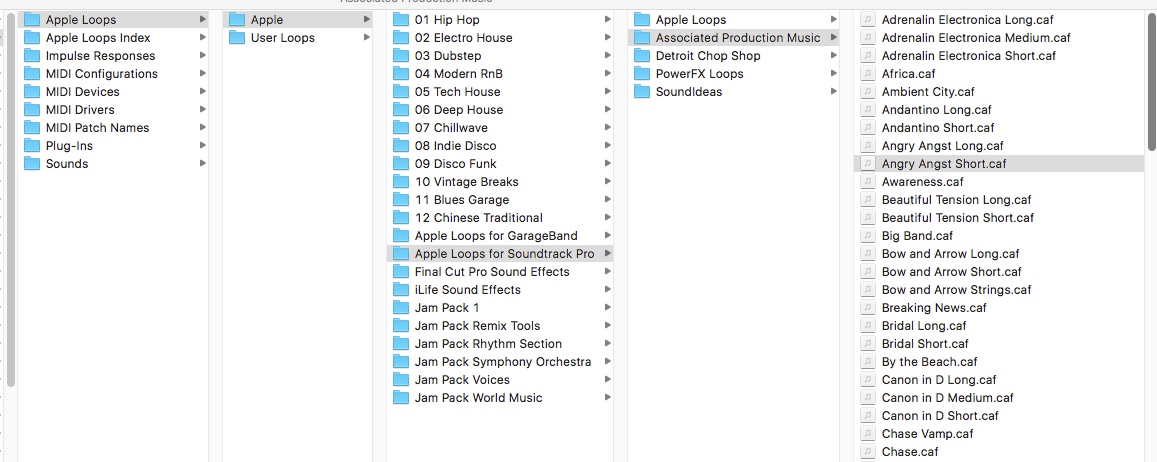
Task: Click the MIDI Devices folder icon
Action: point(32,92)
